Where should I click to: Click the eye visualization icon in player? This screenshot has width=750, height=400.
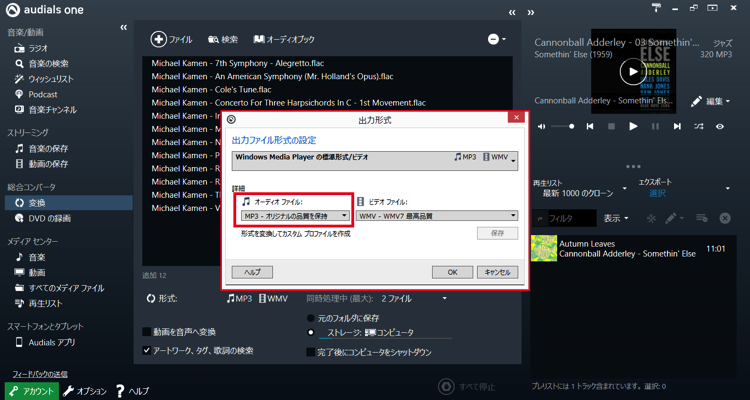[x=720, y=127]
